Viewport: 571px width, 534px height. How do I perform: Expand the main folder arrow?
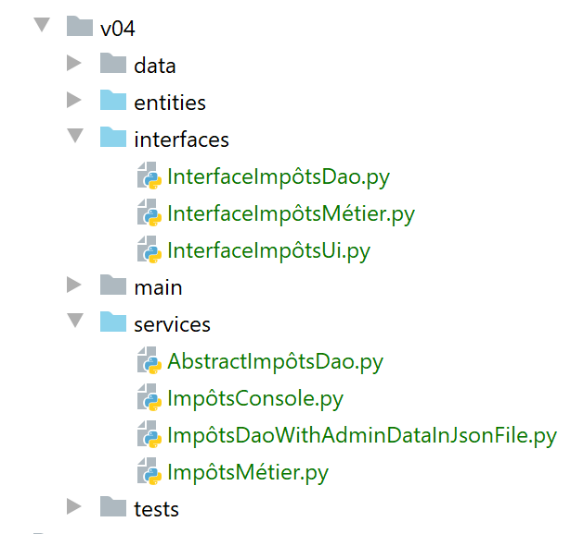pyautogui.click(x=74, y=284)
